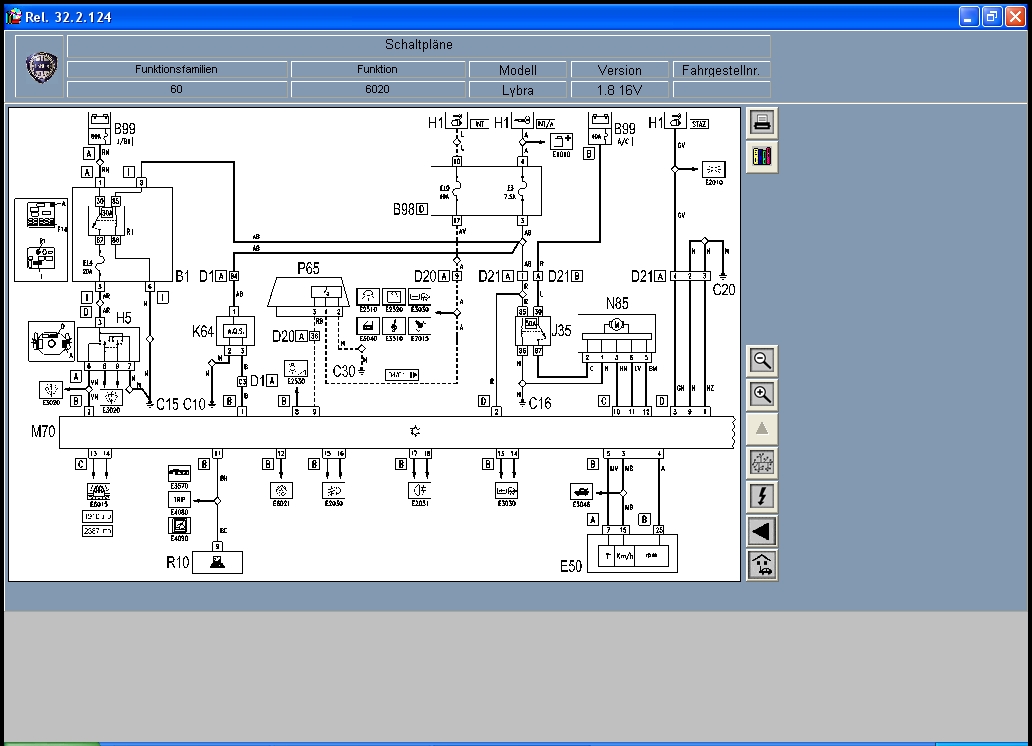Print the wiring diagram
Viewport: 1032px width, 746px height.
click(x=762, y=123)
